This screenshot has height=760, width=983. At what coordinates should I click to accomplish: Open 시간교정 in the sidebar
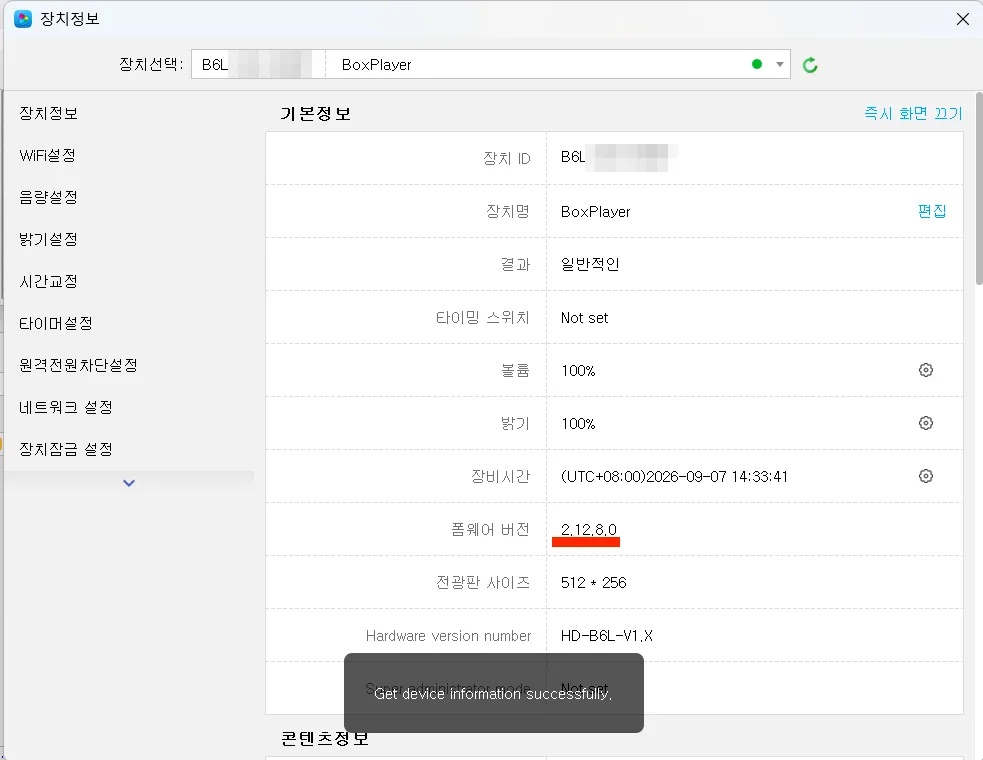click(48, 282)
